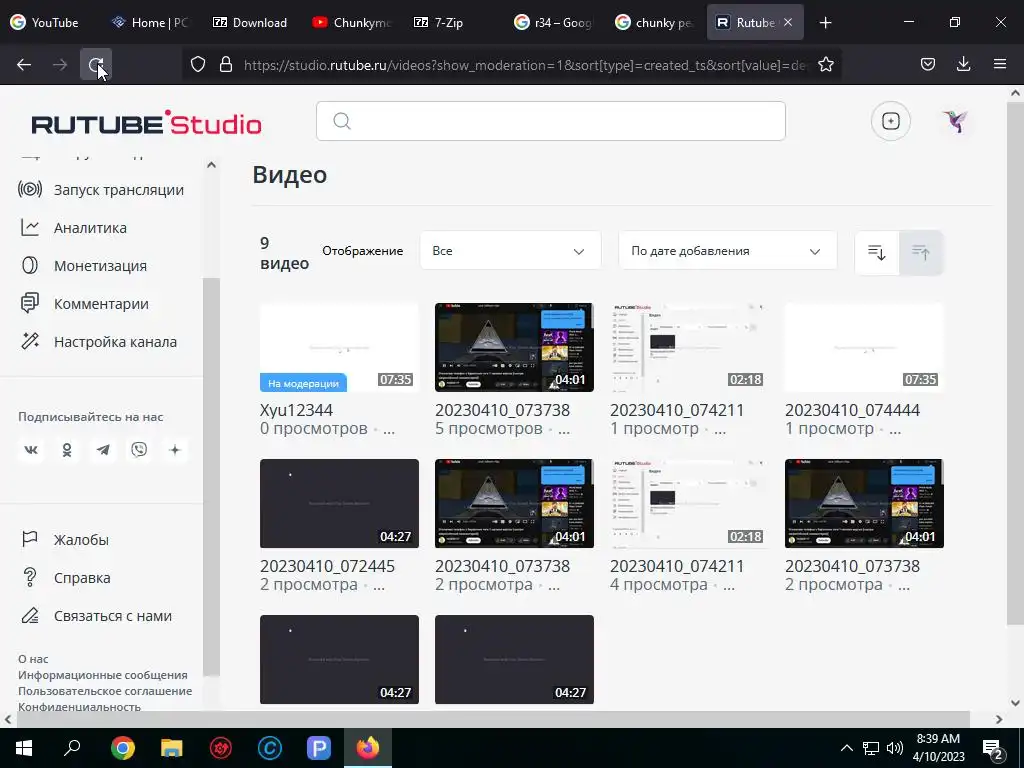Open the Windows Start menu
This screenshot has height=768, width=1024.
[x=24, y=748]
